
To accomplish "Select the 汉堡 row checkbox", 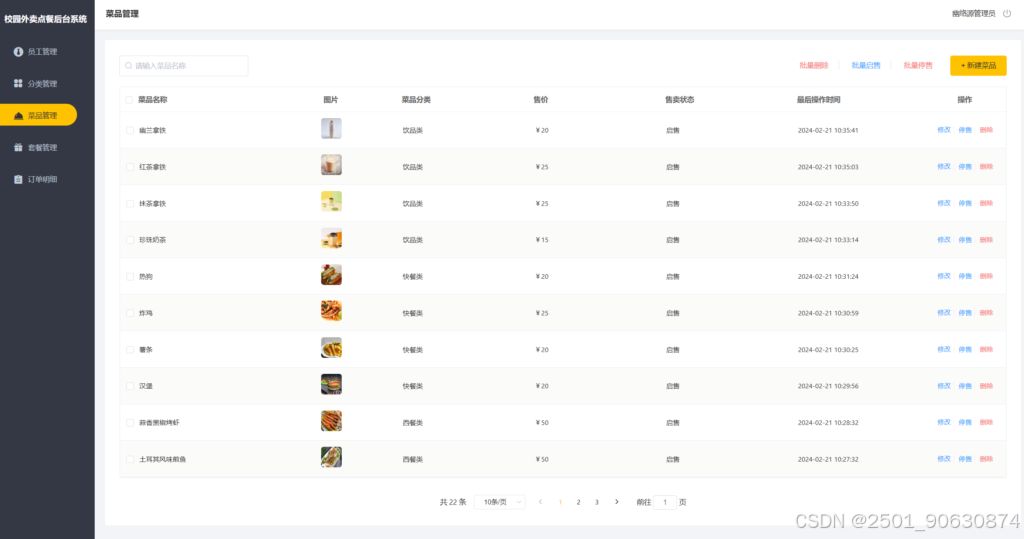I will (x=129, y=386).
